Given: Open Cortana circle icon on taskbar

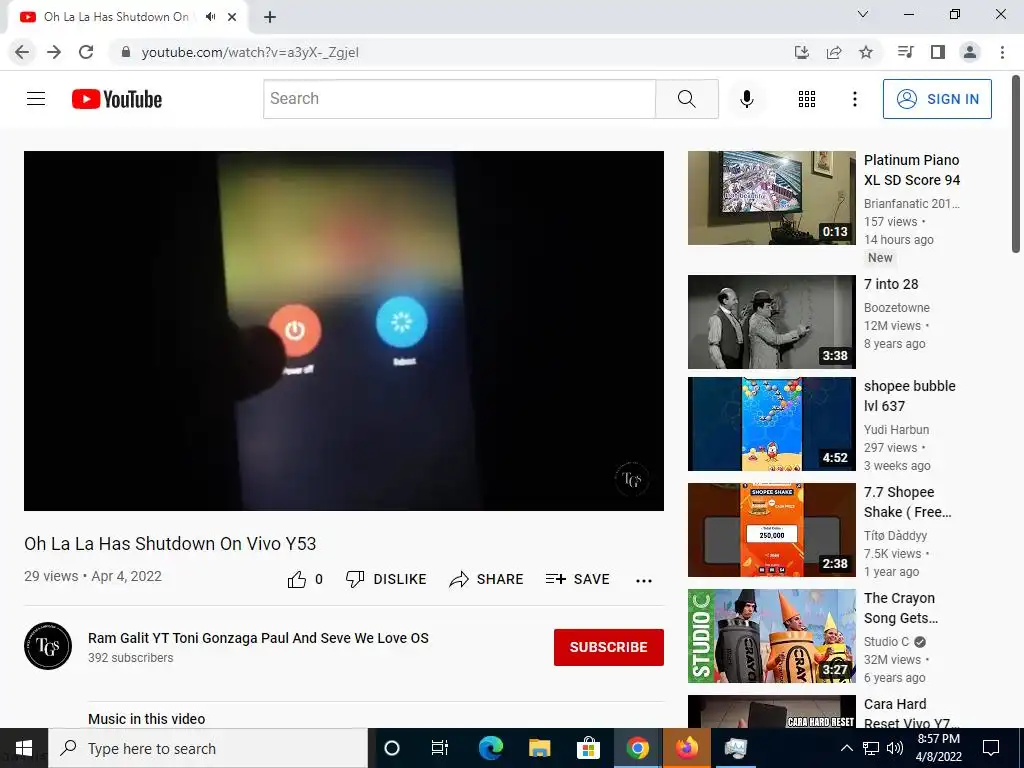Looking at the screenshot, I should click(x=392, y=748).
